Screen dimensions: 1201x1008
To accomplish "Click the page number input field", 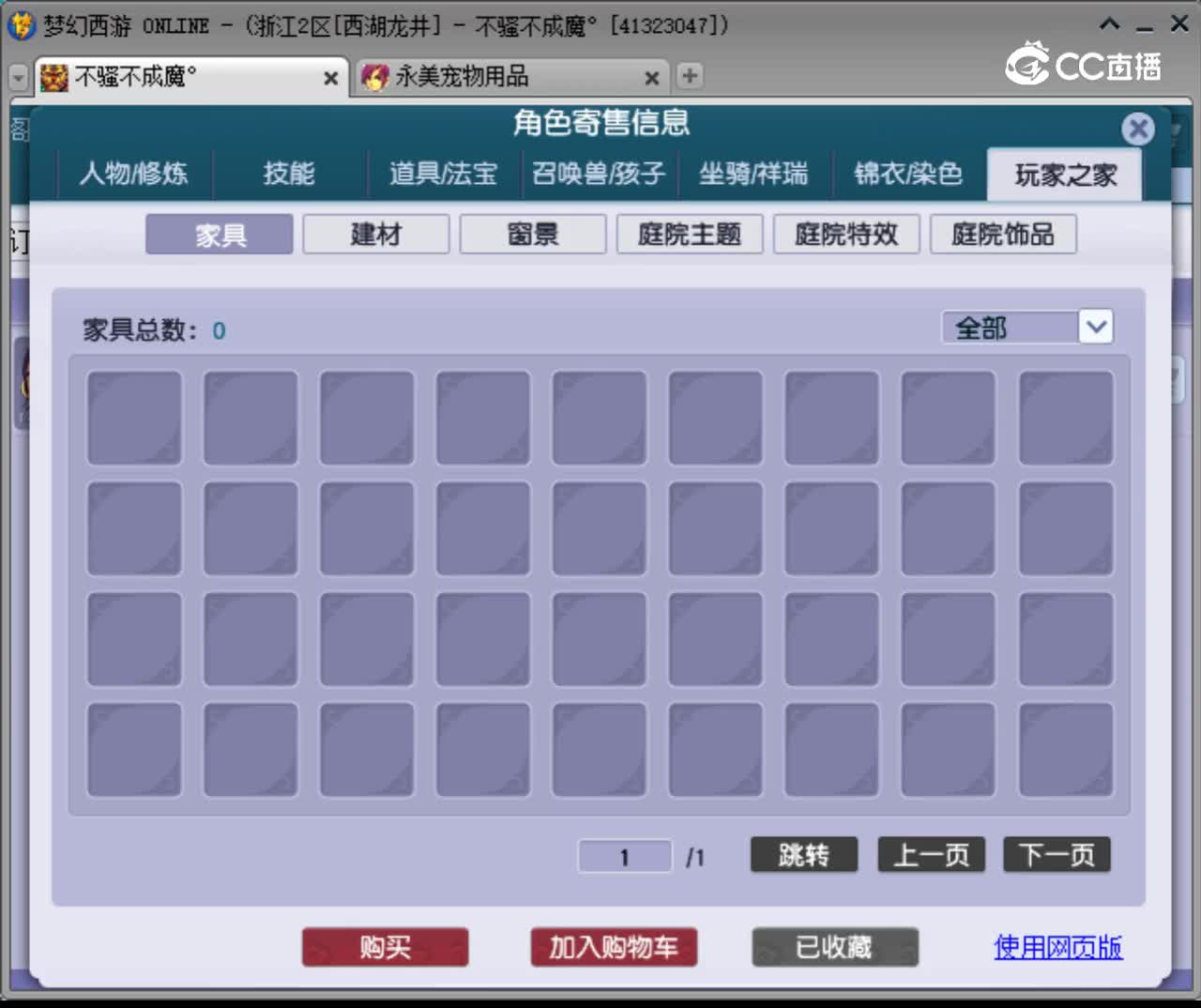I will (625, 856).
